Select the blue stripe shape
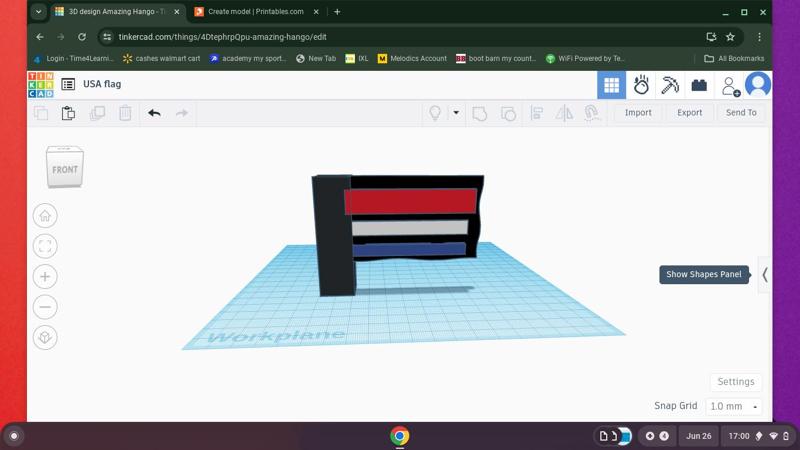Screen dimensions: 800x450 [409, 249]
